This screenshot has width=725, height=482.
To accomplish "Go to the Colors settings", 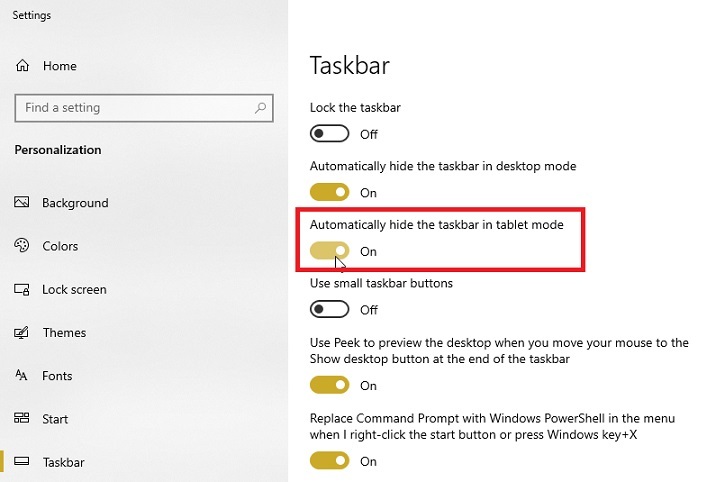I will coord(60,246).
